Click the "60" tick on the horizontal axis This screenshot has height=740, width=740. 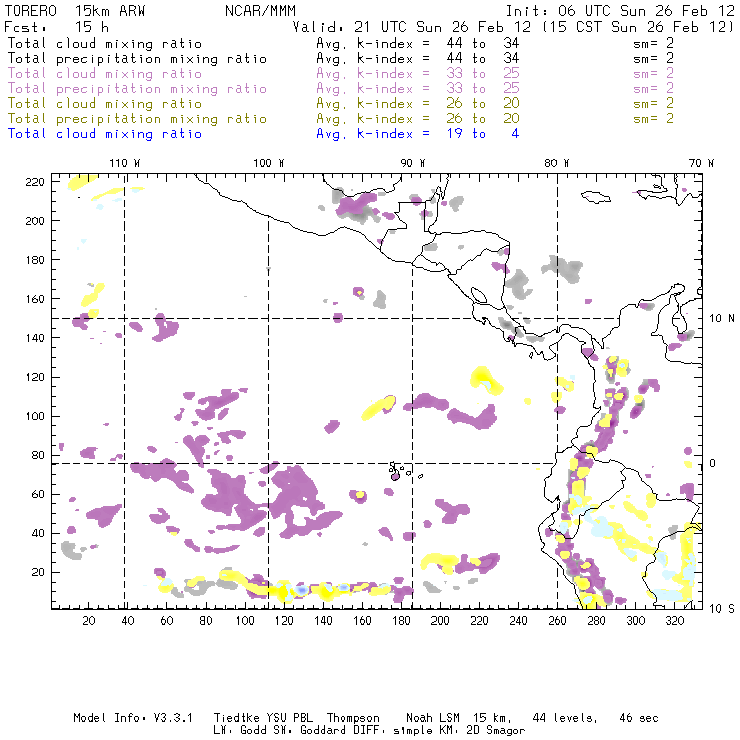click(x=167, y=621)
